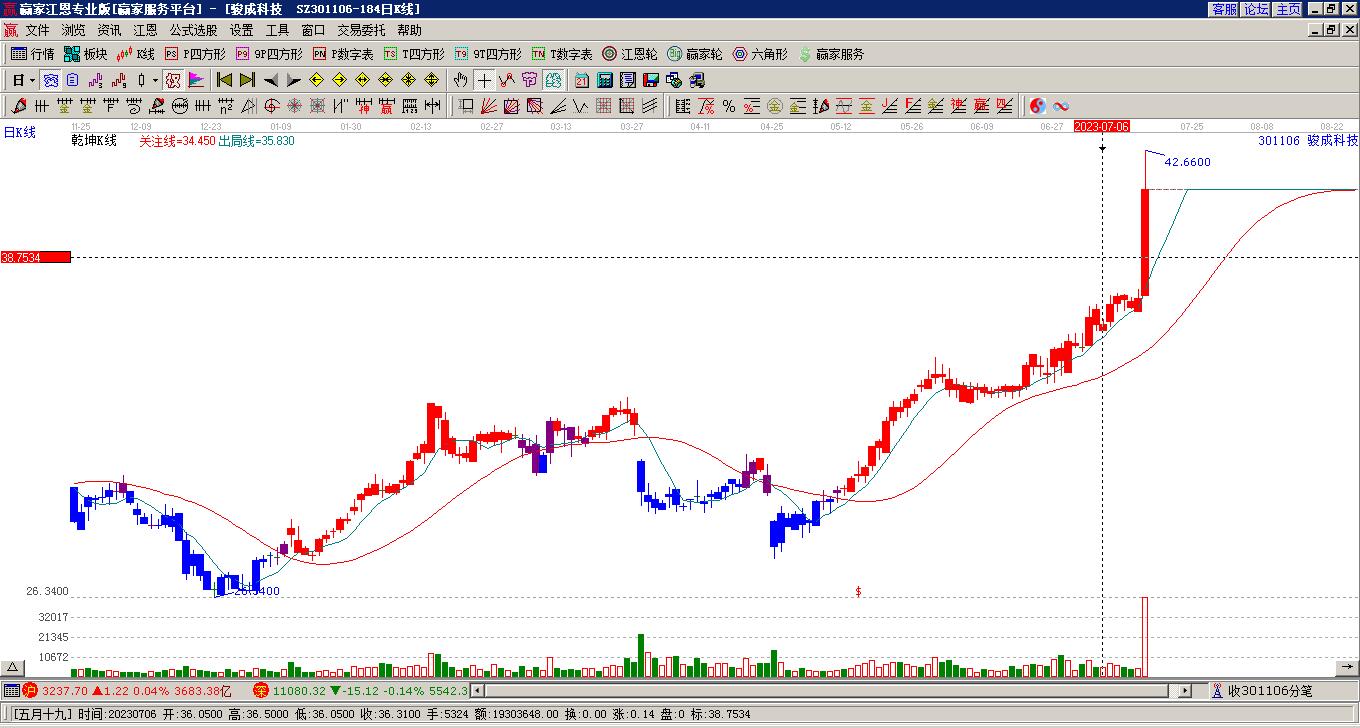Click the floppy disk save icon
The image size is (1360, 728).
pyautogui.click(x=651, y=80)
